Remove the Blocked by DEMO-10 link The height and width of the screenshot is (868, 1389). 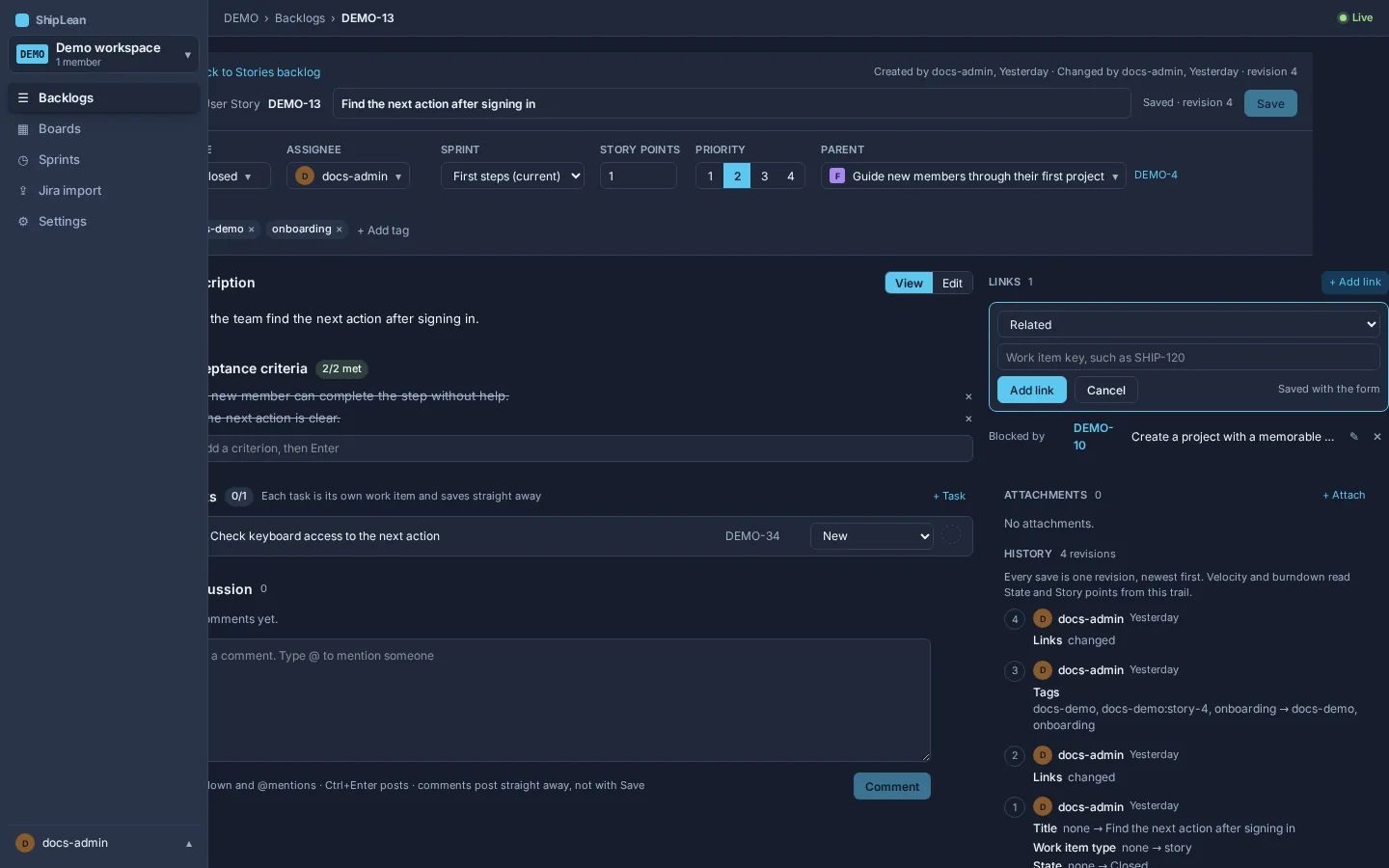1377,437
